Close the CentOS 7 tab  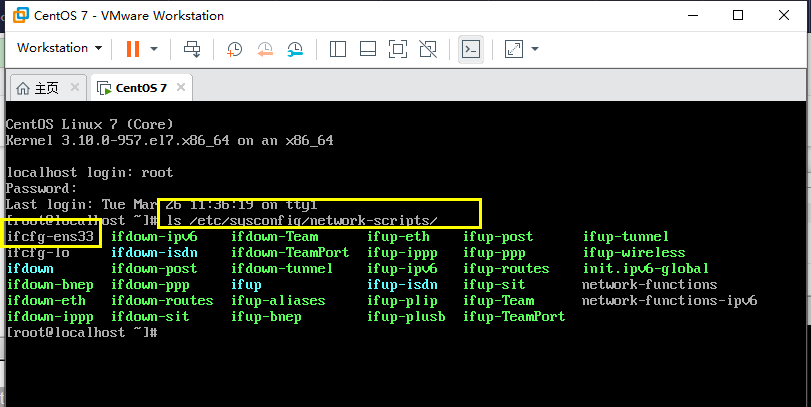[x=181, y=87]
